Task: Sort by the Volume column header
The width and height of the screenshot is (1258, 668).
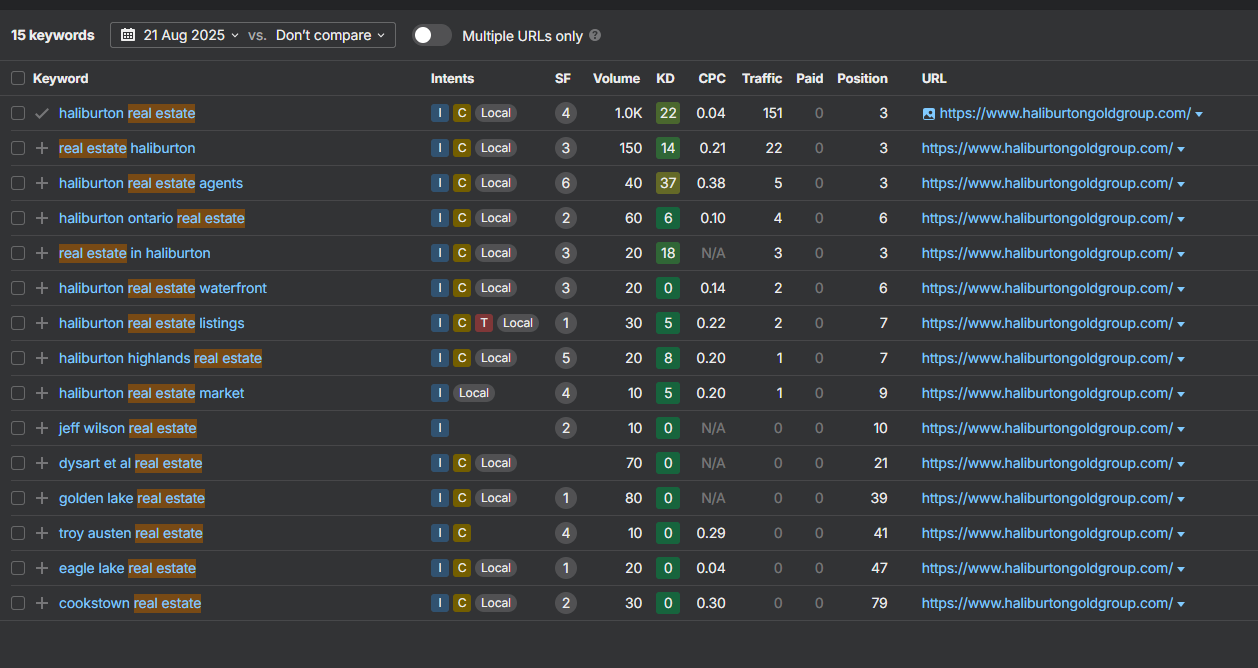Action: (x=616, y=78)
